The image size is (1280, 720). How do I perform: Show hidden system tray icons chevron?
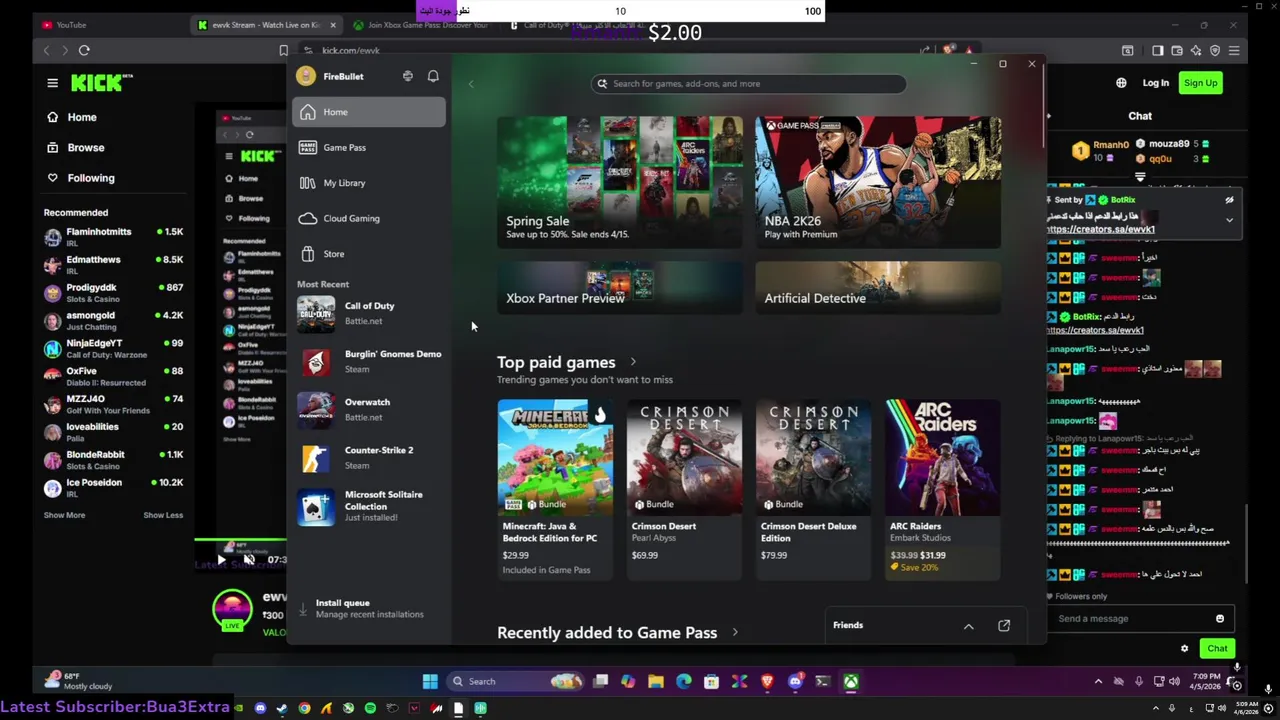[x=1098, y=682]
